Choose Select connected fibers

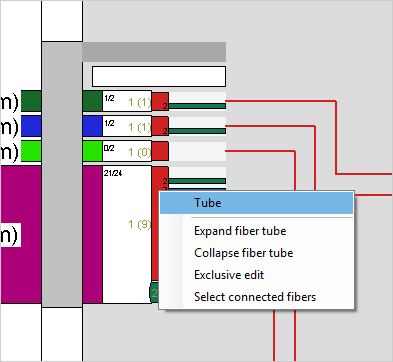[x=255, y=297]
